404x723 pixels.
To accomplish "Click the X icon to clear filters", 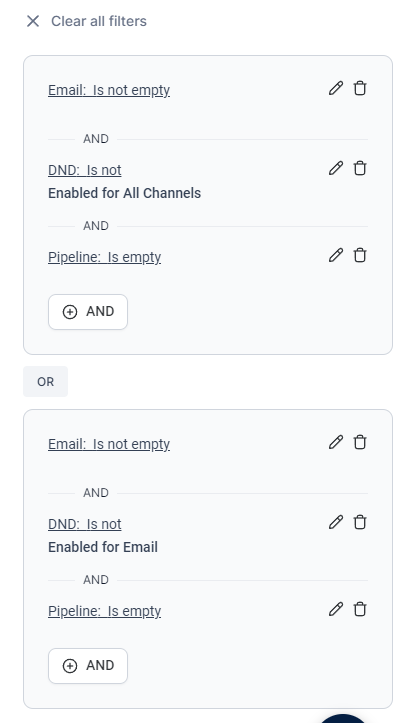I will tap(33, 21).
